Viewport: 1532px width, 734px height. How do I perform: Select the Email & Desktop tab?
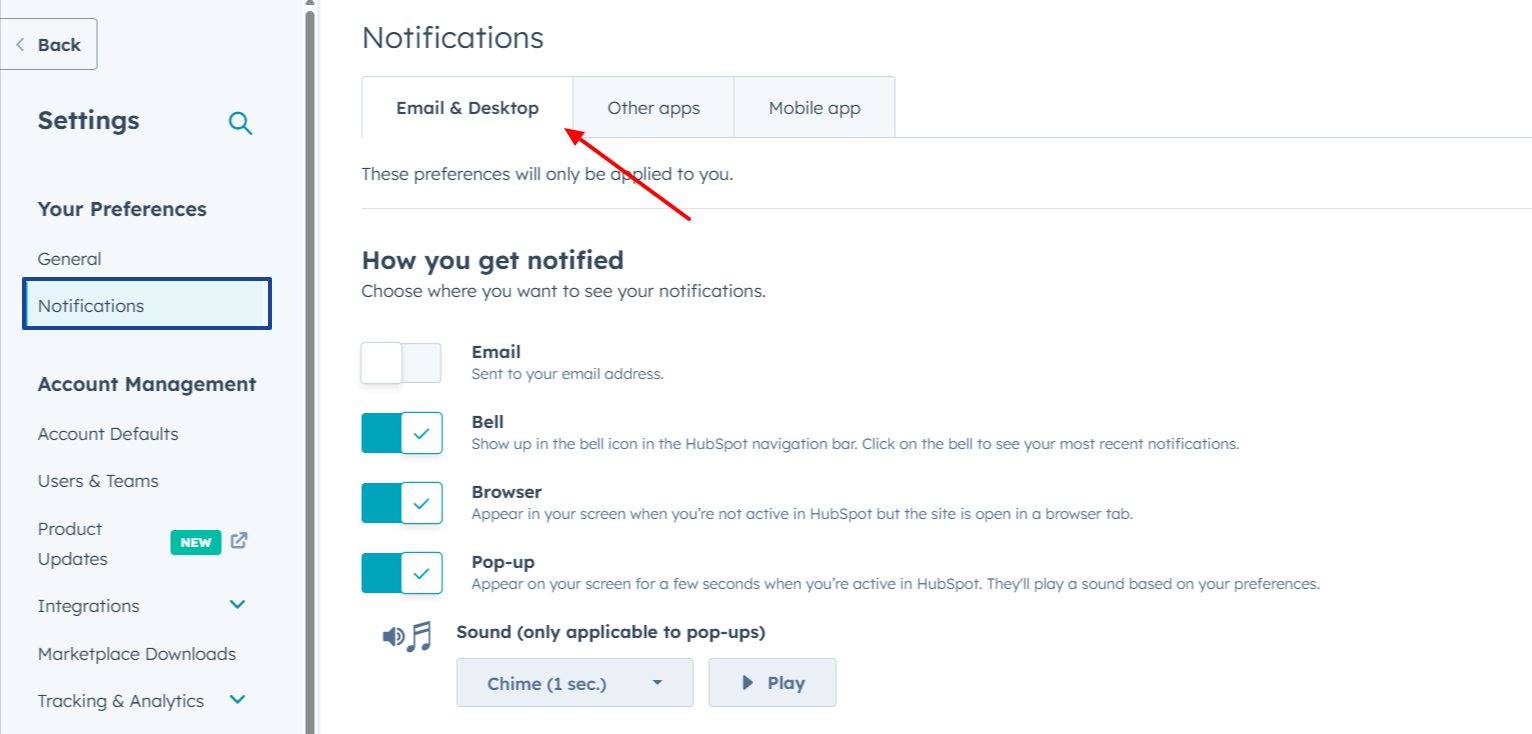[x=467, y=108]
